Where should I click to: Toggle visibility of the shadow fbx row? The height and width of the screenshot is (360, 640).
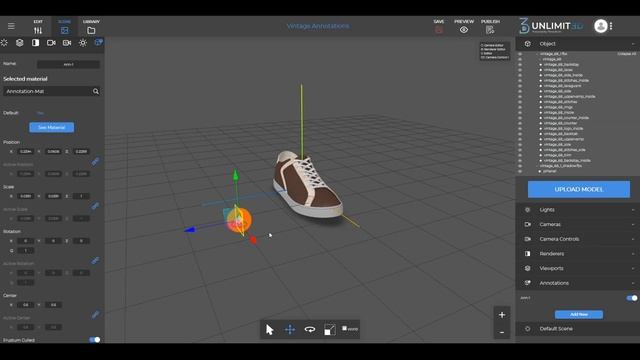520,166
